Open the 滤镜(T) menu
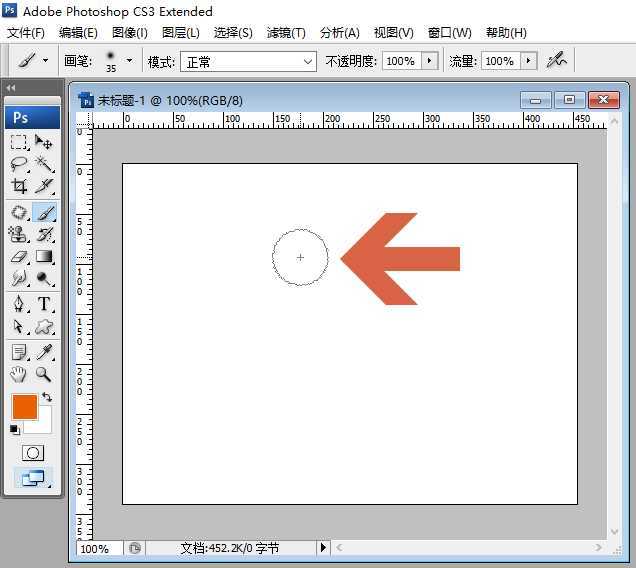The width and height of the screenshot is (636, 568). pyautogui.click(x=286, y=33)
